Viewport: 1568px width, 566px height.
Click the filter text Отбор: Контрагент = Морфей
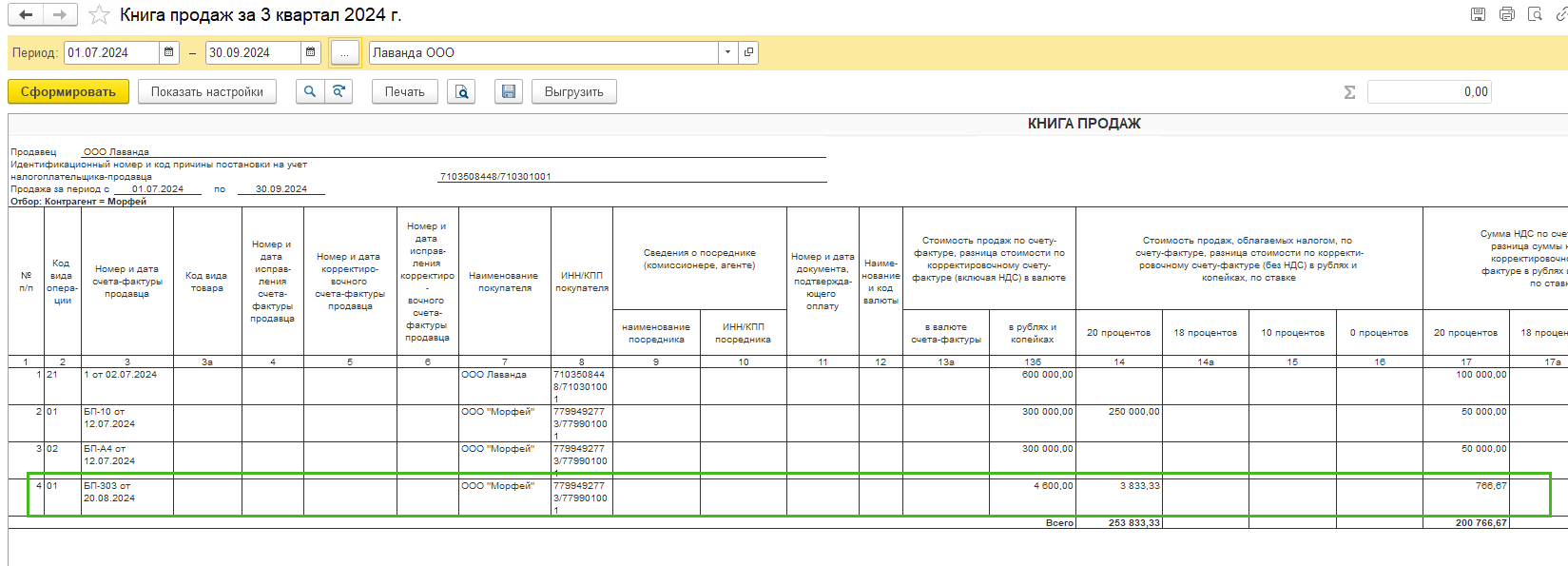point(78,202)
